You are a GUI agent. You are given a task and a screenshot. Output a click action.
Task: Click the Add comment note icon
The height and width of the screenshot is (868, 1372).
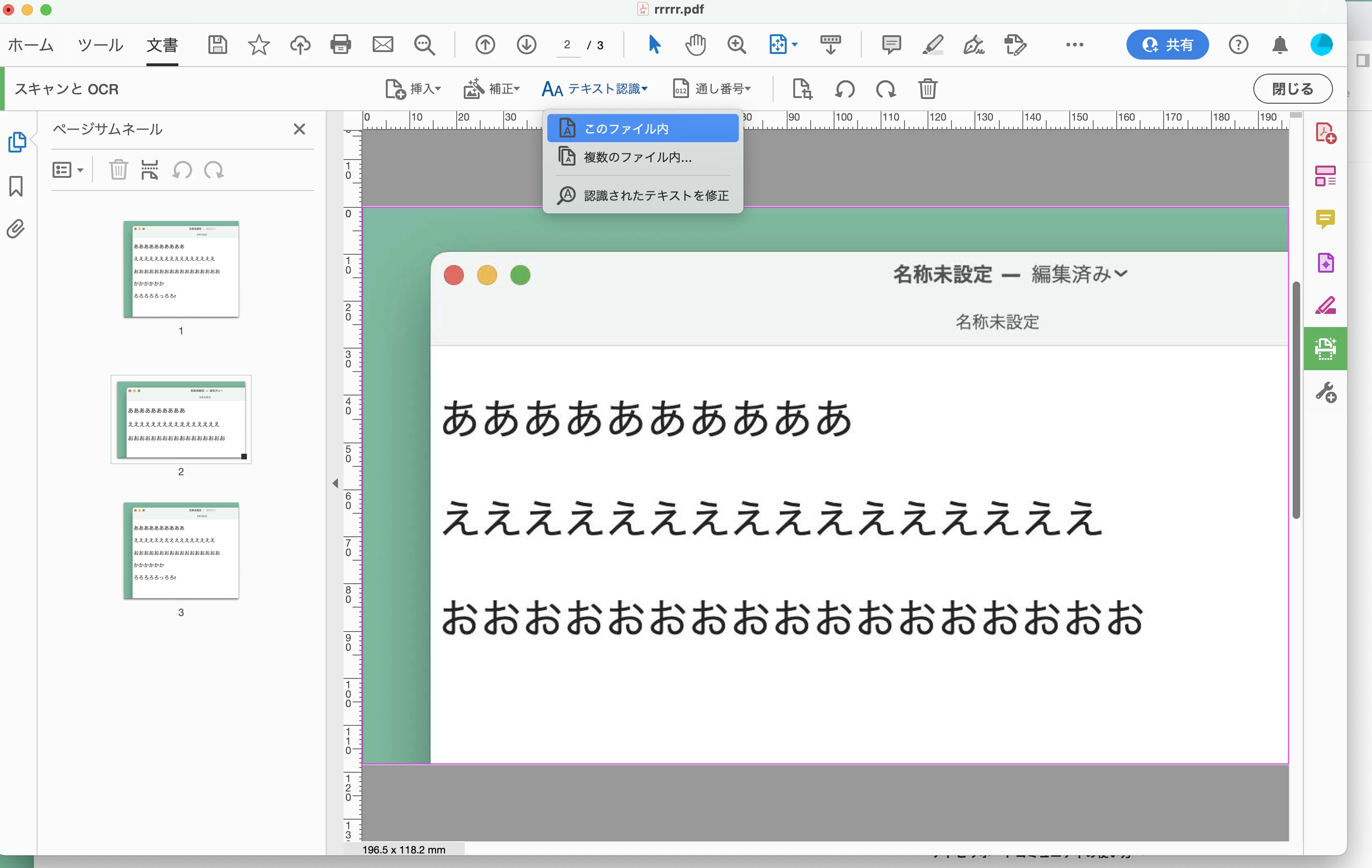click(891, 45)
